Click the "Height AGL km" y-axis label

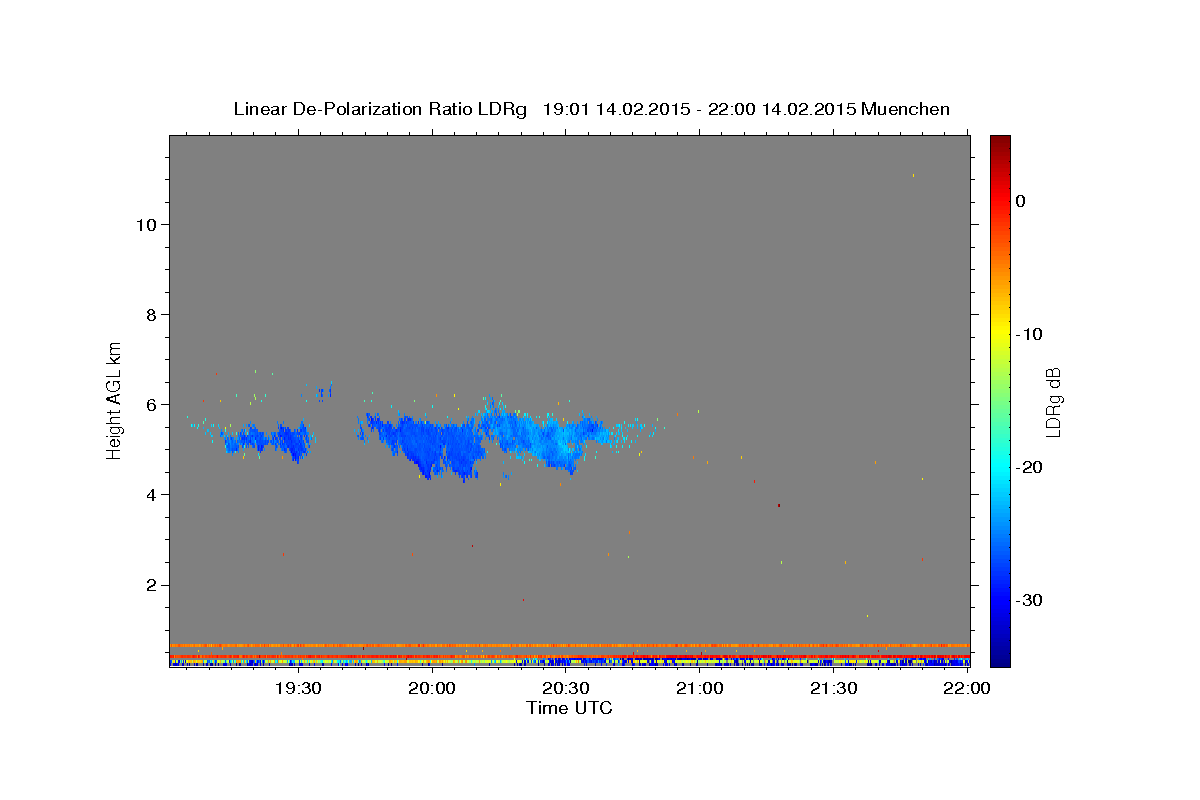[x=115, y=400]
